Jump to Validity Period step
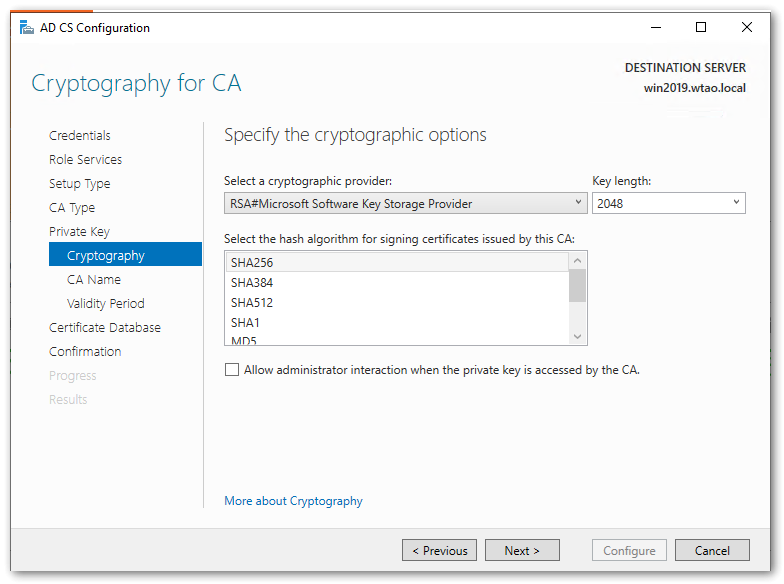The image size is (784, 584). coord(106,304)
